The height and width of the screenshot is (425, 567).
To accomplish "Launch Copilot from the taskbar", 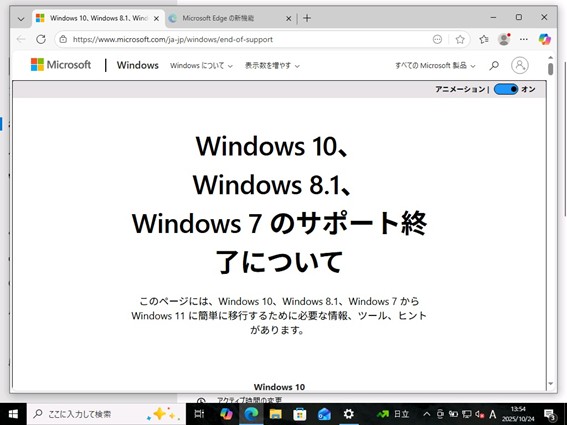I will 227,414.
